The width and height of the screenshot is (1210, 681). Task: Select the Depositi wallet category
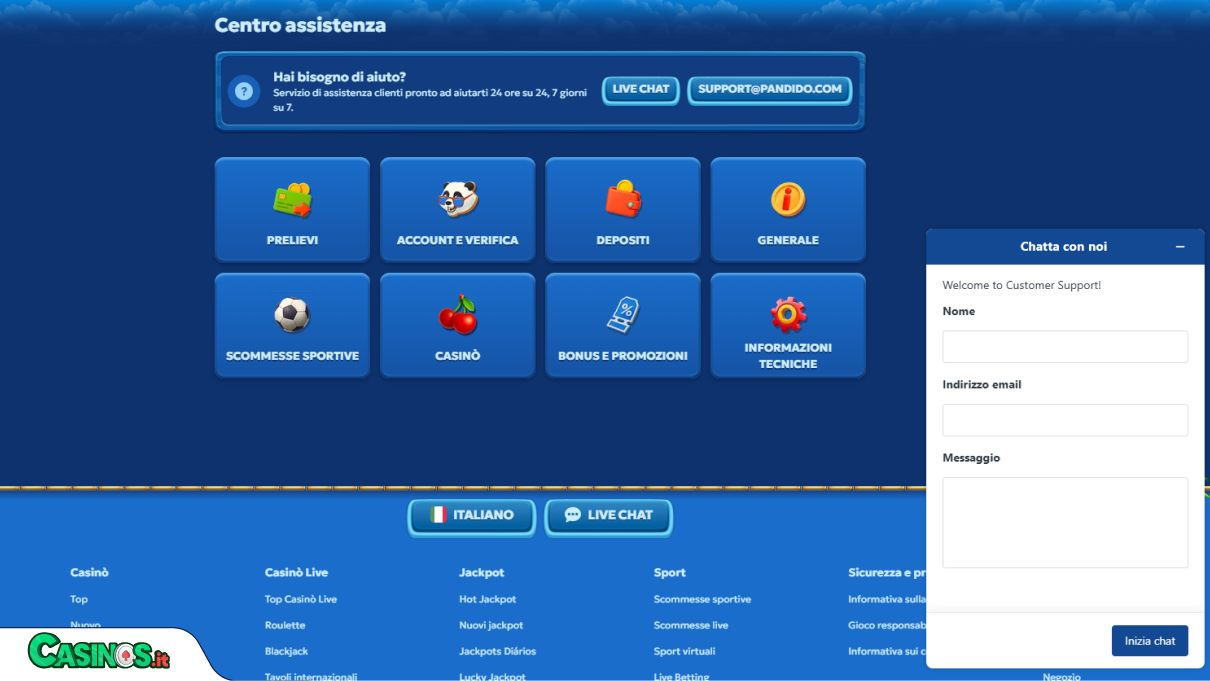point(623,210)
